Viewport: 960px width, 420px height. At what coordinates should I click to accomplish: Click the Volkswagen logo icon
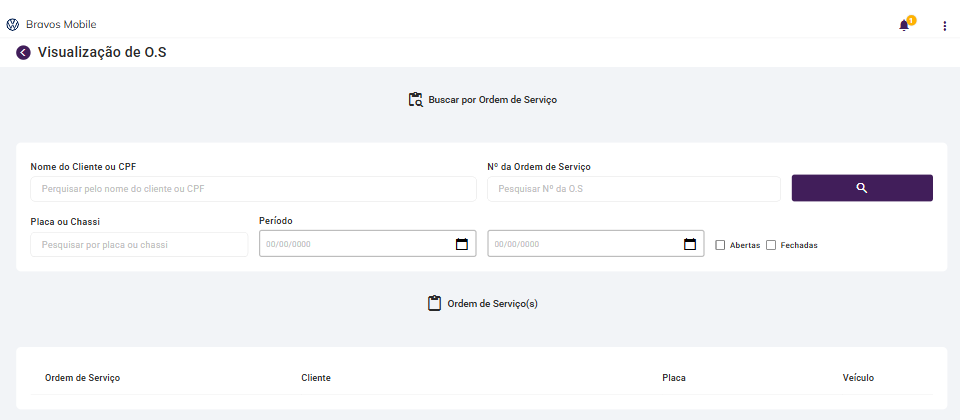click(x=13, y=24)
